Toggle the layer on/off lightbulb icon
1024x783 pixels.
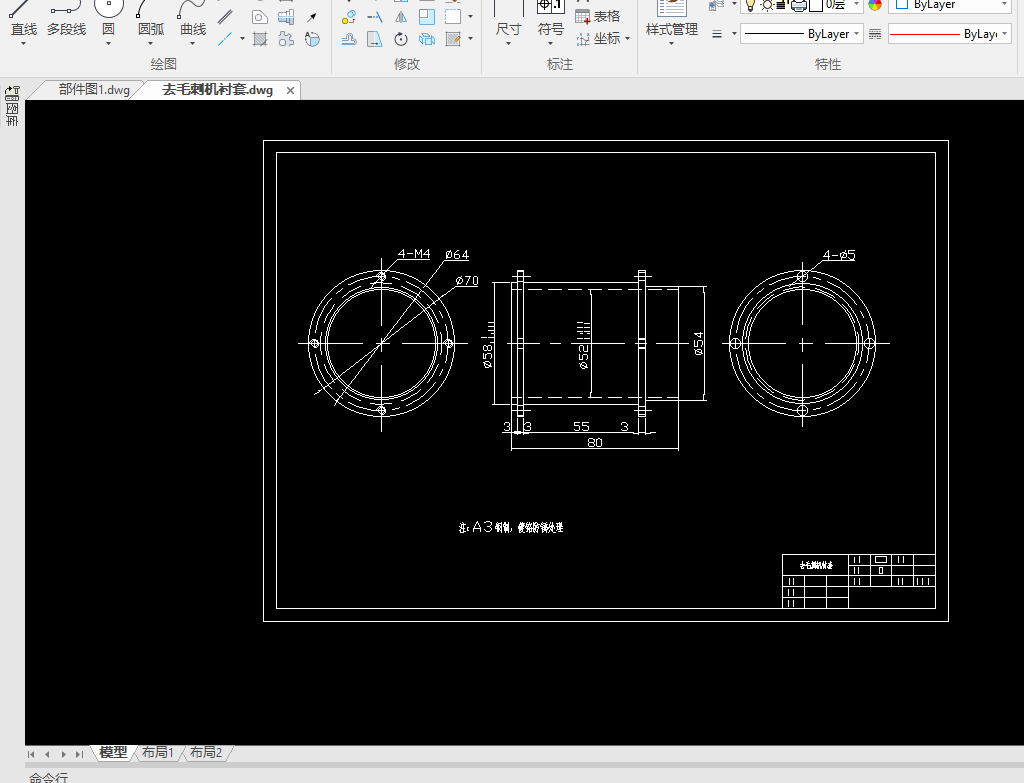pyautogui.click(x=750, y=5)
